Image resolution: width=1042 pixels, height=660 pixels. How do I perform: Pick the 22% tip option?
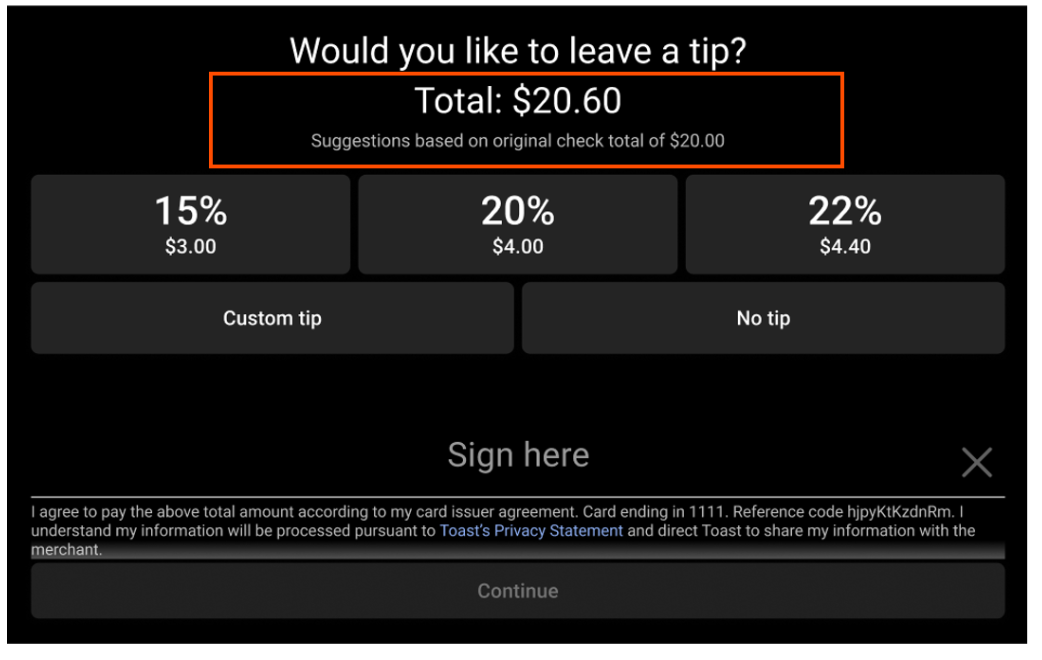tap(845, 224)
